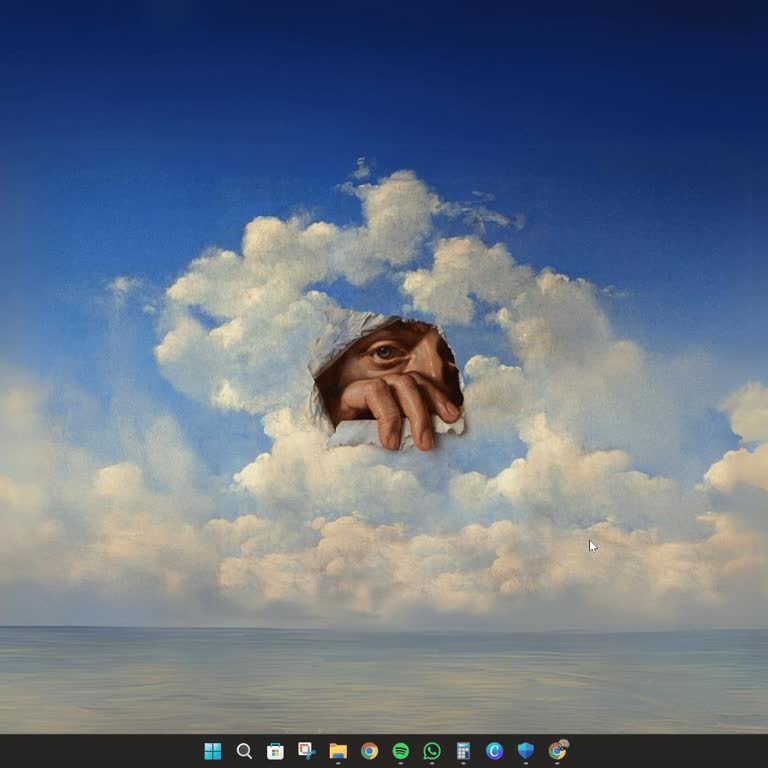
Task: Open the Calculator app
Action: click(x=463, y=751)
